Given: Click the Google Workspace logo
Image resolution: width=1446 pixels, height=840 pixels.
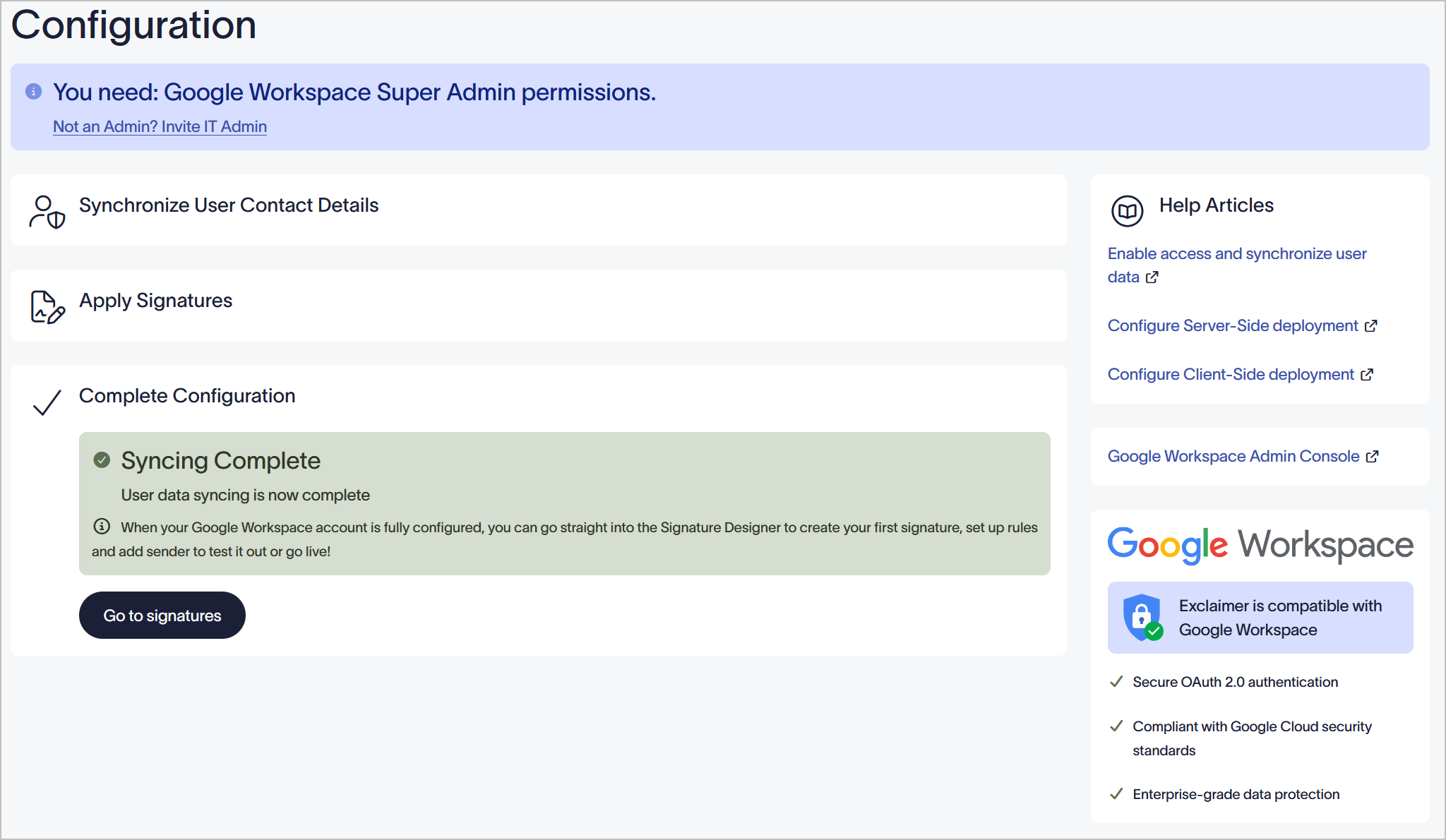Looking at the screenshot, I should [x=1260, y=545].
